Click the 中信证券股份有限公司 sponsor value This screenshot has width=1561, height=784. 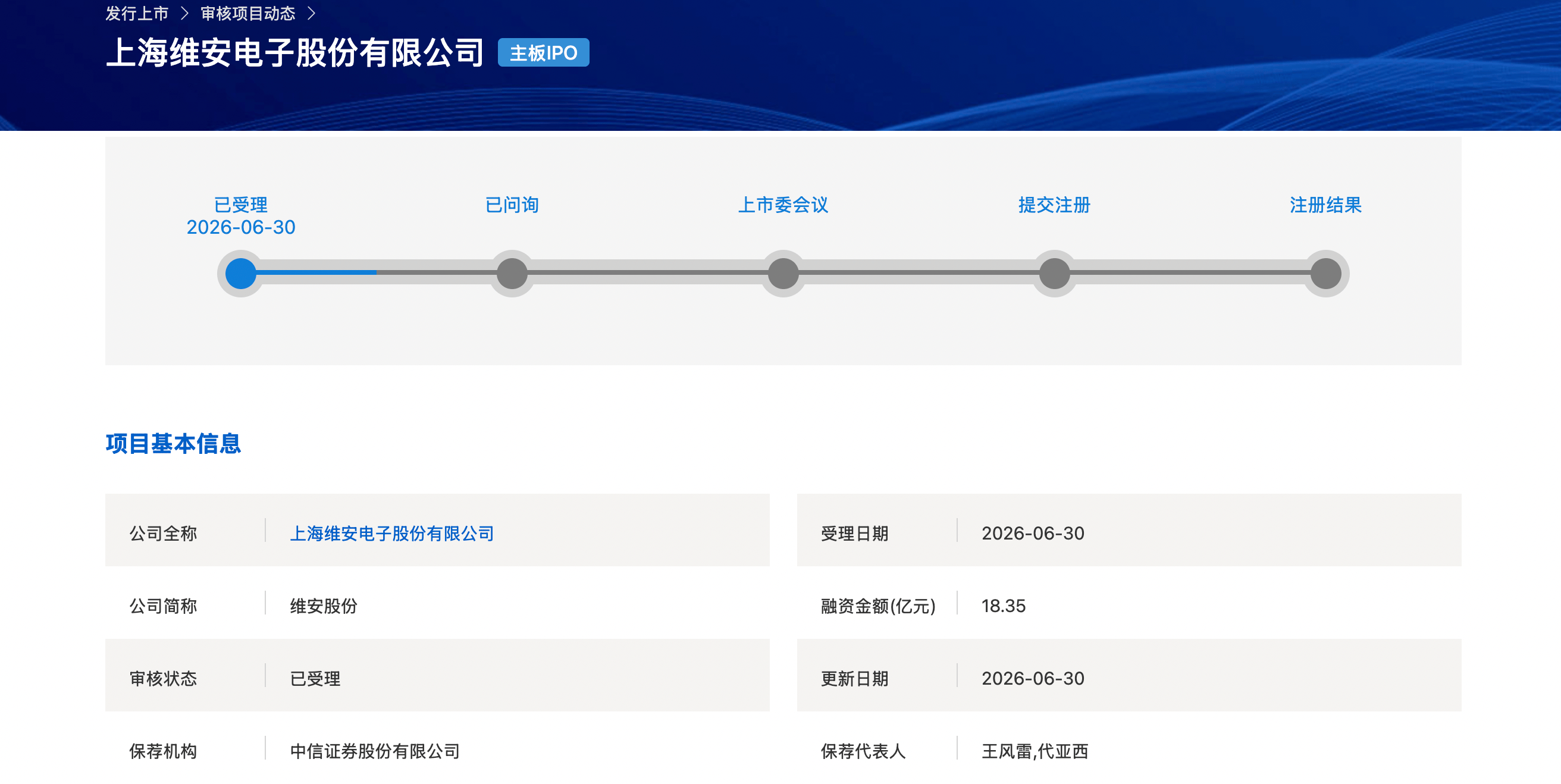[x=375, y=751]
